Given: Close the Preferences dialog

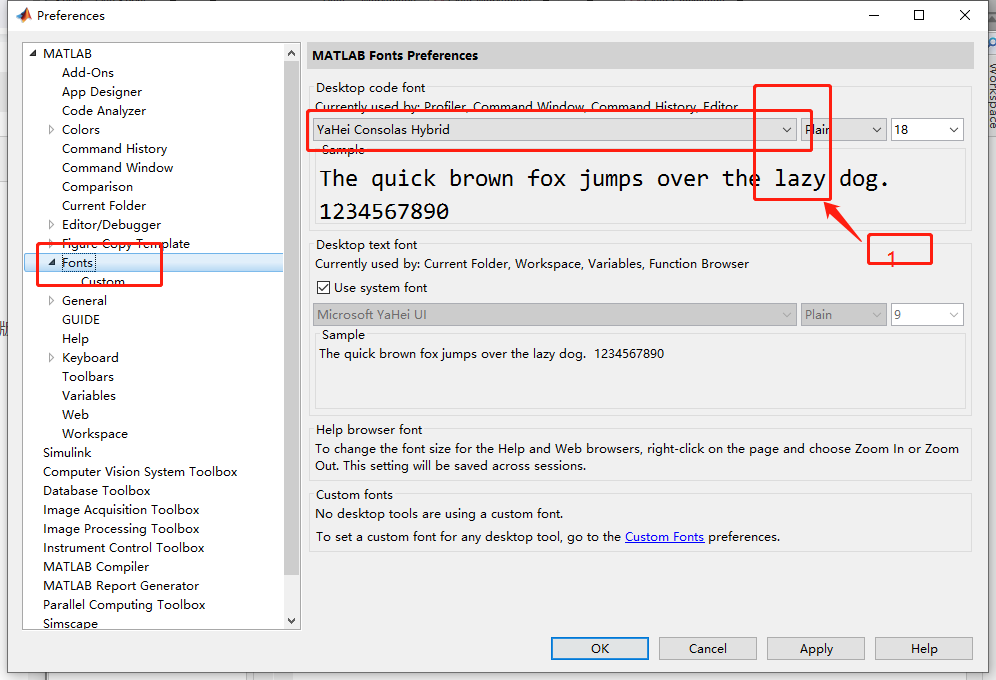Looking at the screenshot, I should 964,15.
